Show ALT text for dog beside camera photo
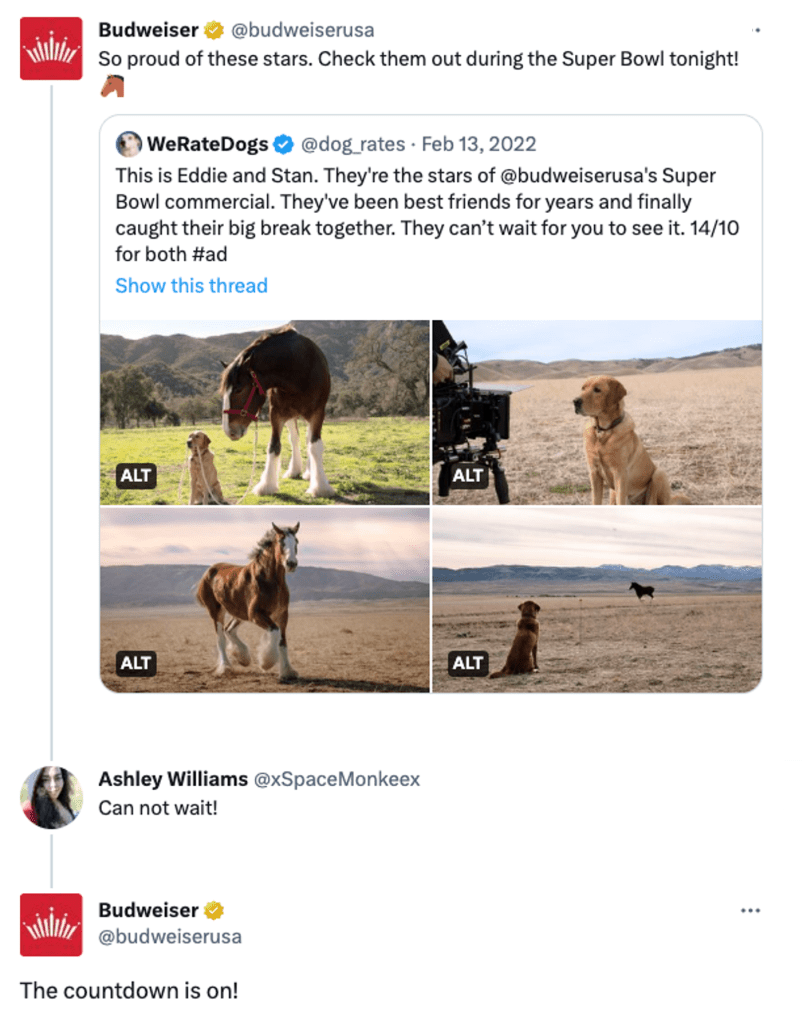 pyautogui.click(x=467, y=476)
